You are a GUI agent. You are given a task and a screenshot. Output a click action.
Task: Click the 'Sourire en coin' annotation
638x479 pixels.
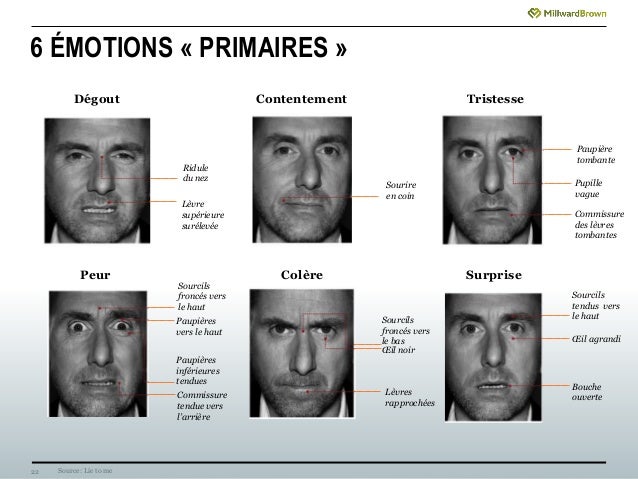pos(401,190)
